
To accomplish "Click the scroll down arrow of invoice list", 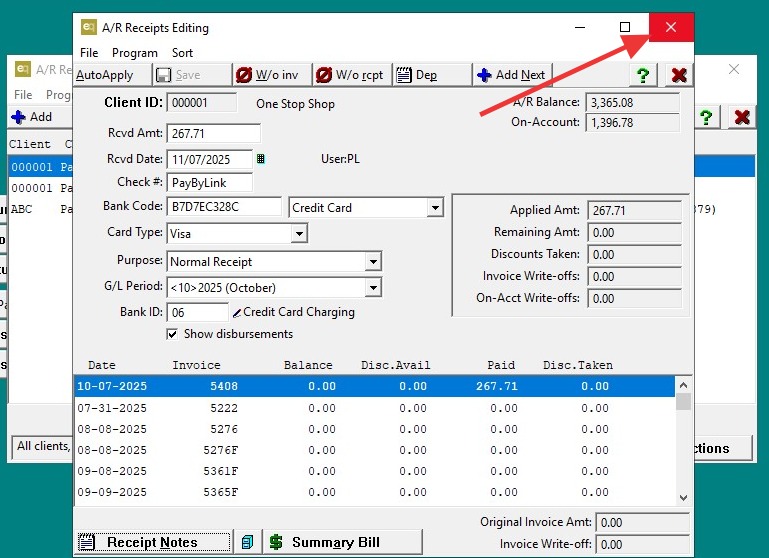I will click(x=684, y=497).
